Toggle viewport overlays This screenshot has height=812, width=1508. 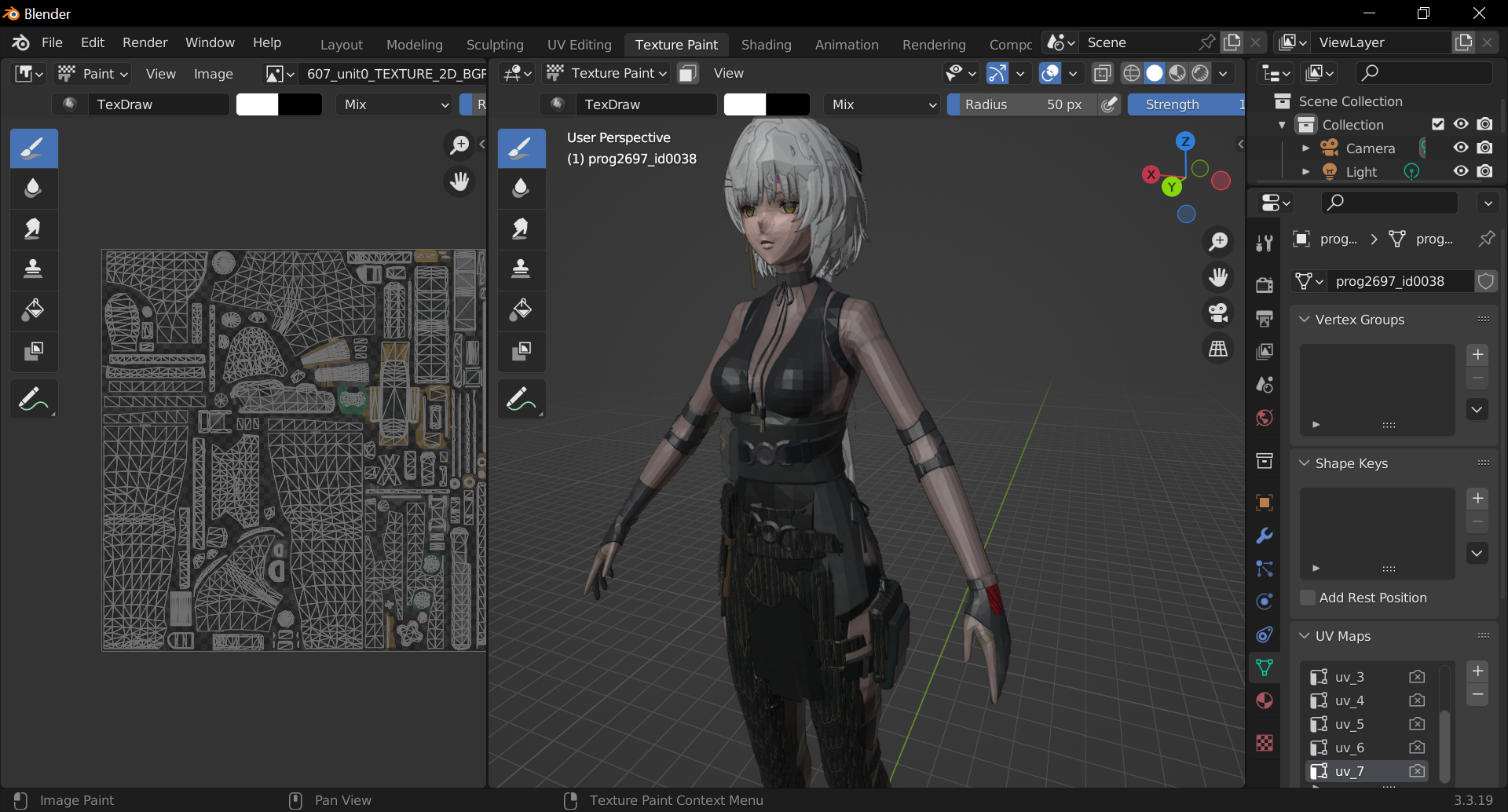pos(1050,73)
